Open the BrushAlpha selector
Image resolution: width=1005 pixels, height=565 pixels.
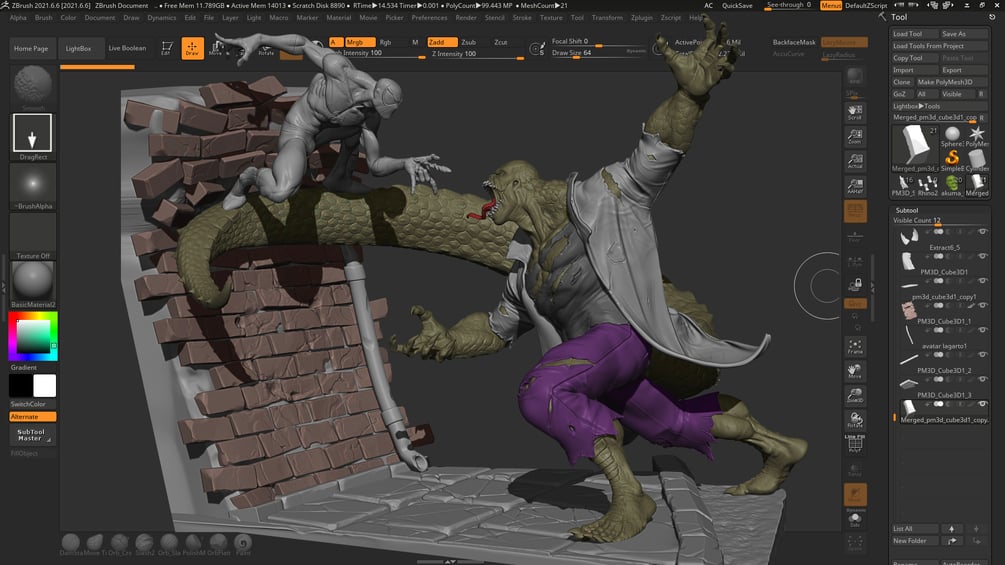[x=33, y=186]
